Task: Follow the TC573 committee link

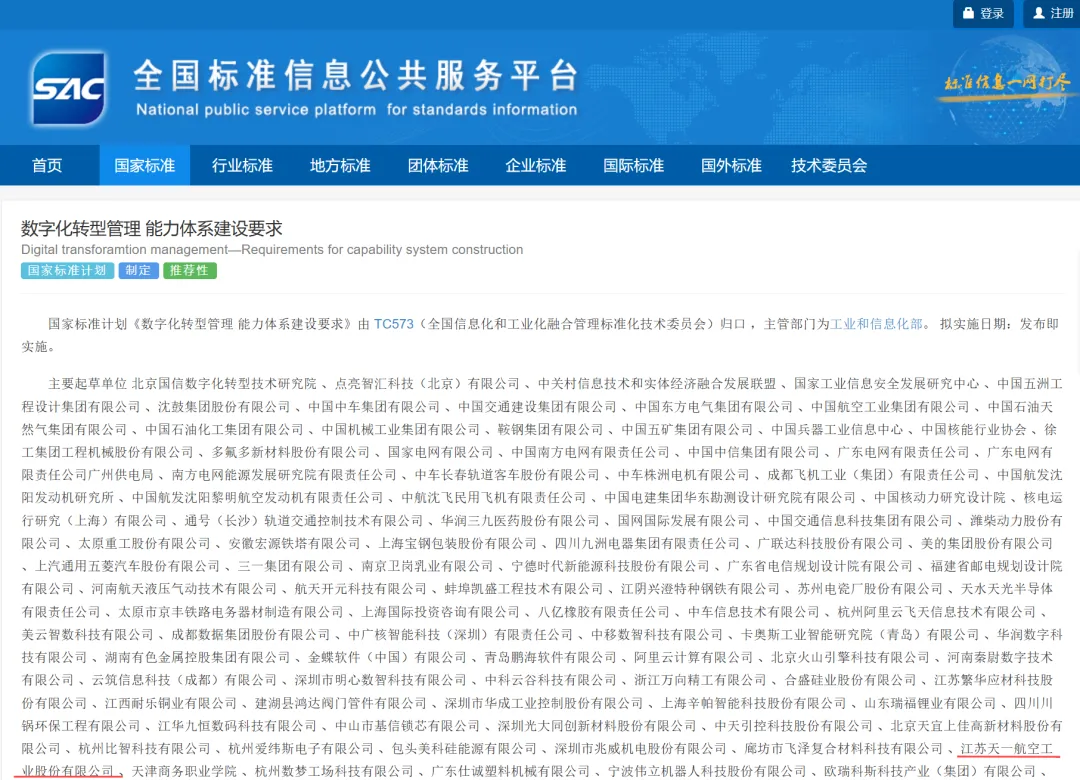Action: 393,324
